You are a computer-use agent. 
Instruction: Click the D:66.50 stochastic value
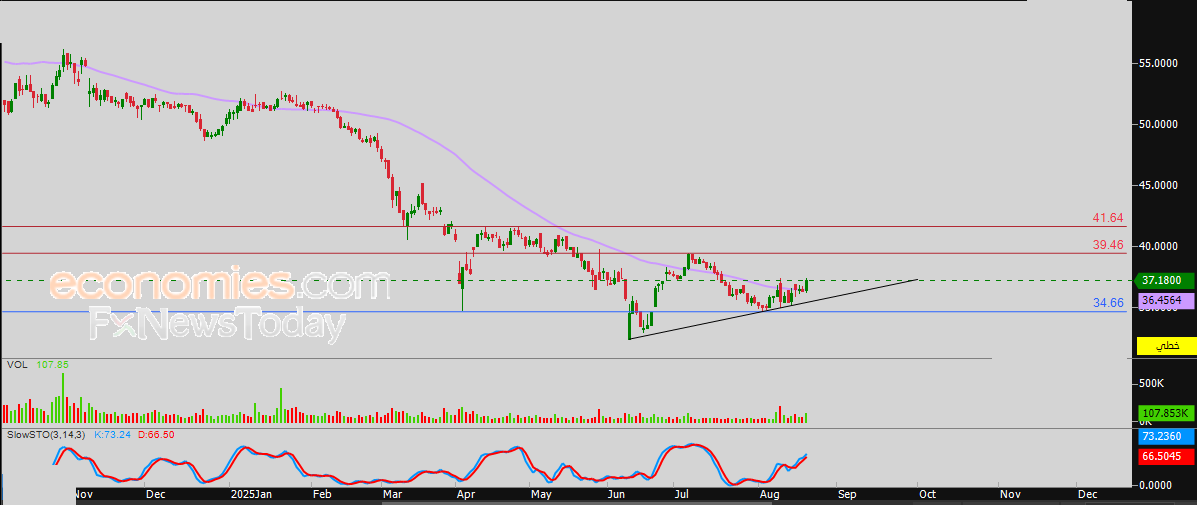(x=156, y=434)
